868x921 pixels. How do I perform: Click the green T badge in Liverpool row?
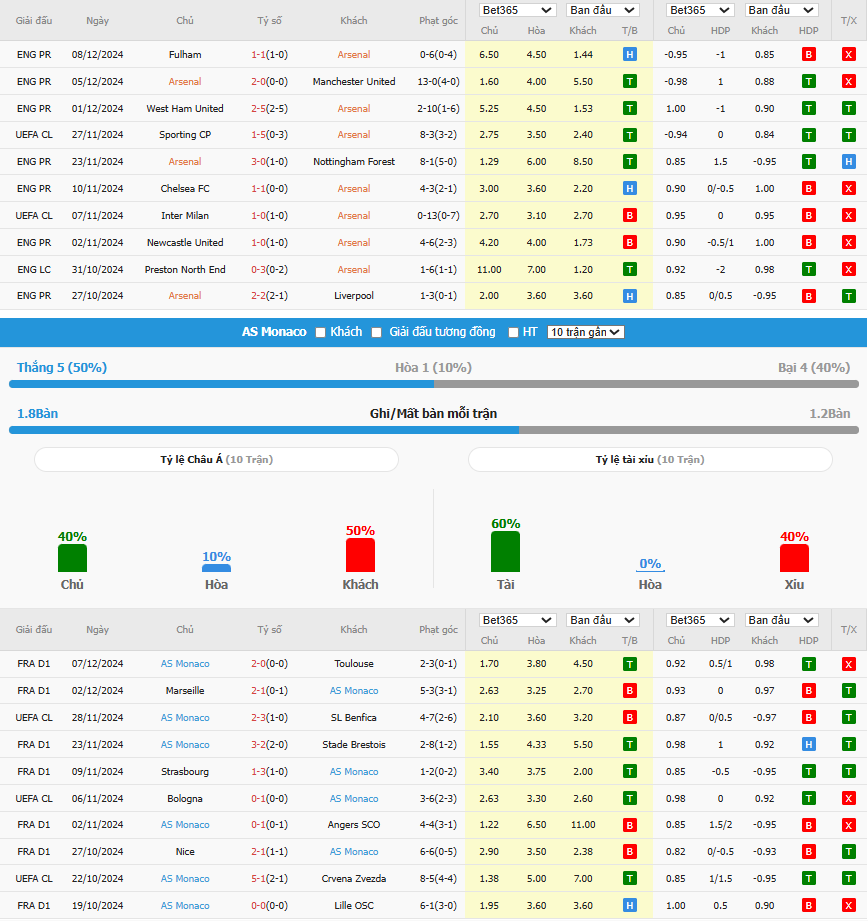tap(849, 296)
